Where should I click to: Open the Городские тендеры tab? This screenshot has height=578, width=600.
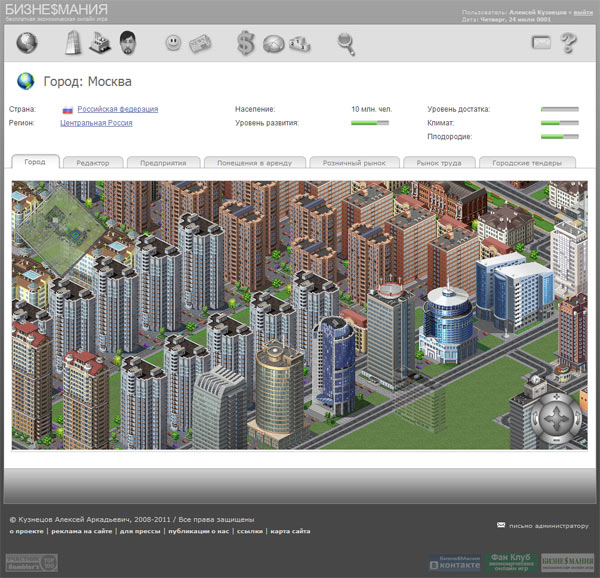point(527,162)
